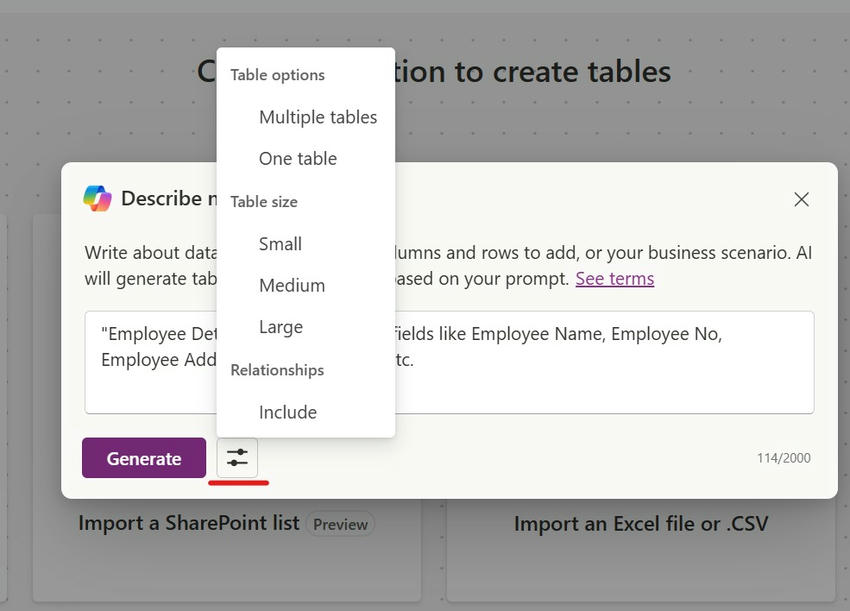Select the Multiple tables option

[317, 117]
